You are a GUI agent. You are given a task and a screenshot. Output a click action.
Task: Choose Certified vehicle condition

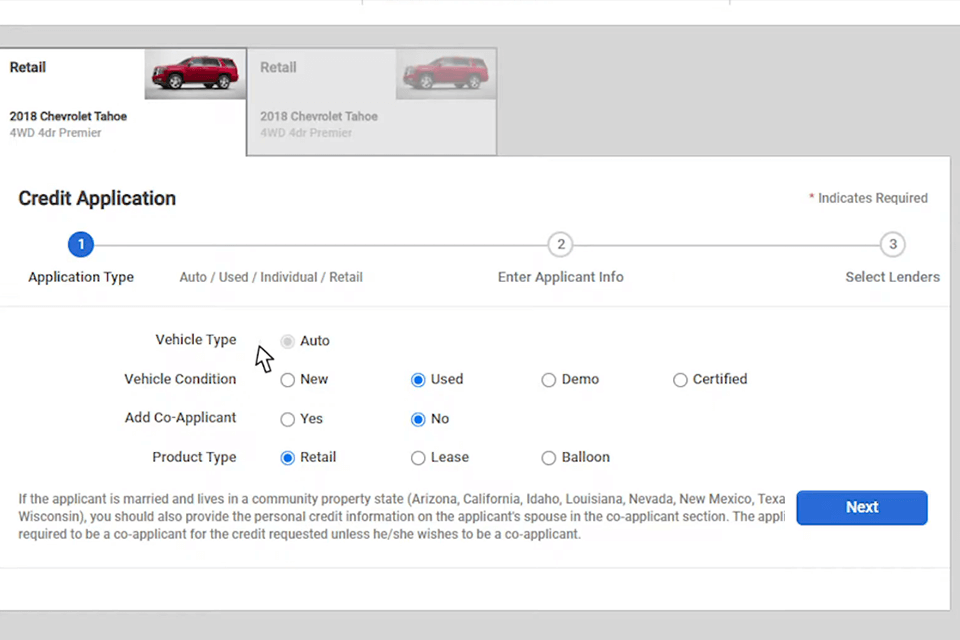(680, 380)
